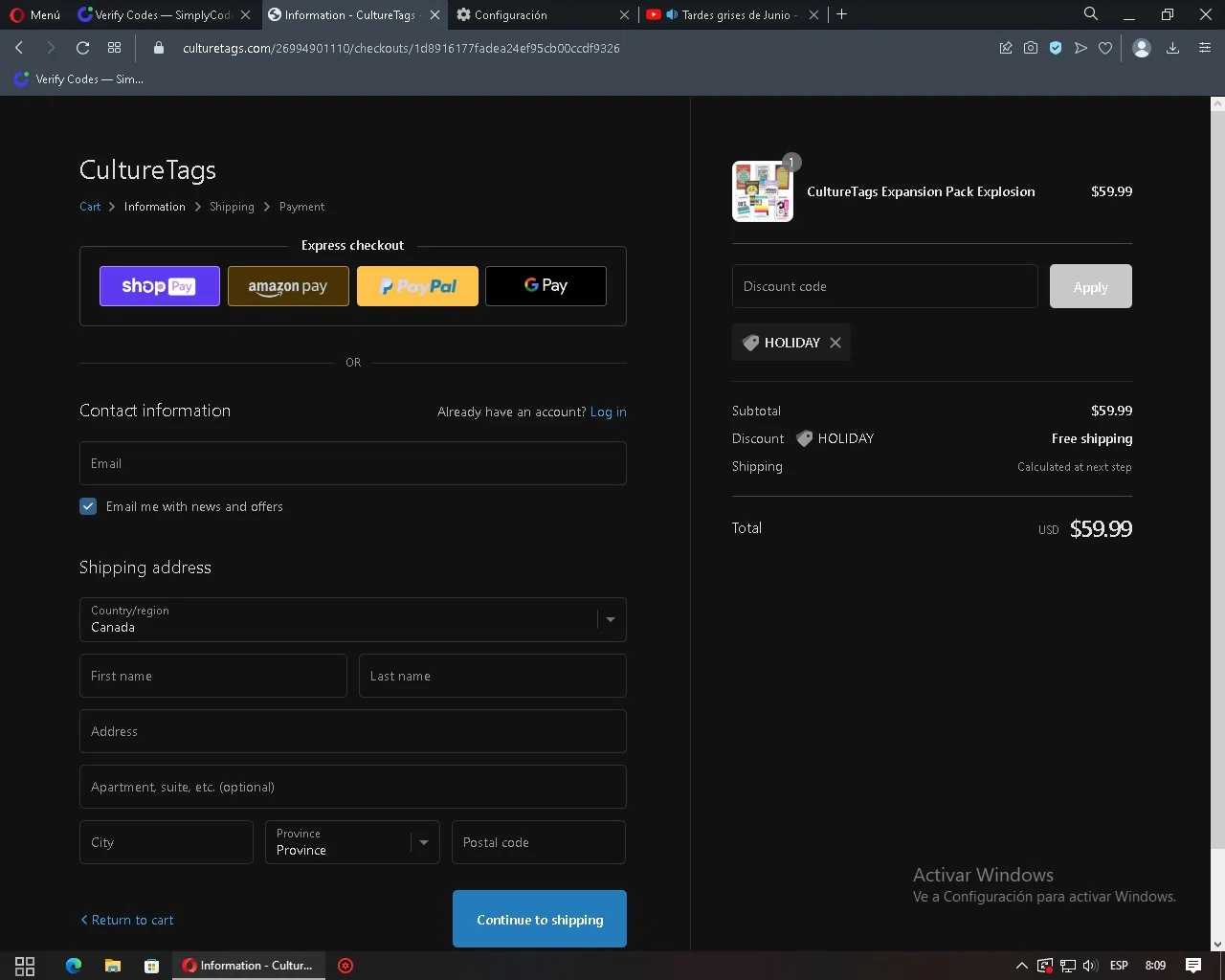Open Microsoft Store from the taskbar
Image resolution: width=1225 pixels, height=980 pixels.
tap(151, 966)
